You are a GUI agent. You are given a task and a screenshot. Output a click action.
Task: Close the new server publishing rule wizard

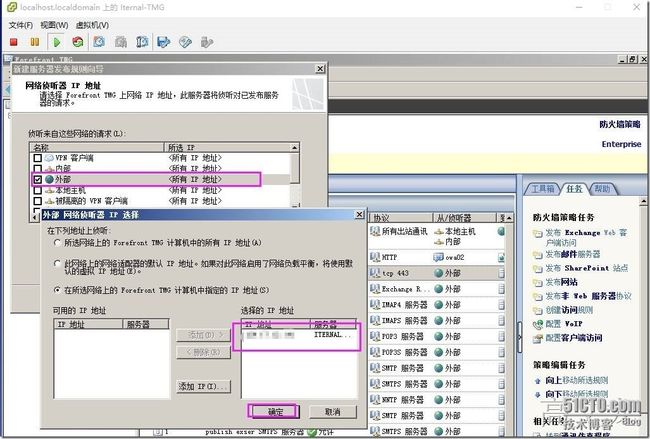click(320, 69)
